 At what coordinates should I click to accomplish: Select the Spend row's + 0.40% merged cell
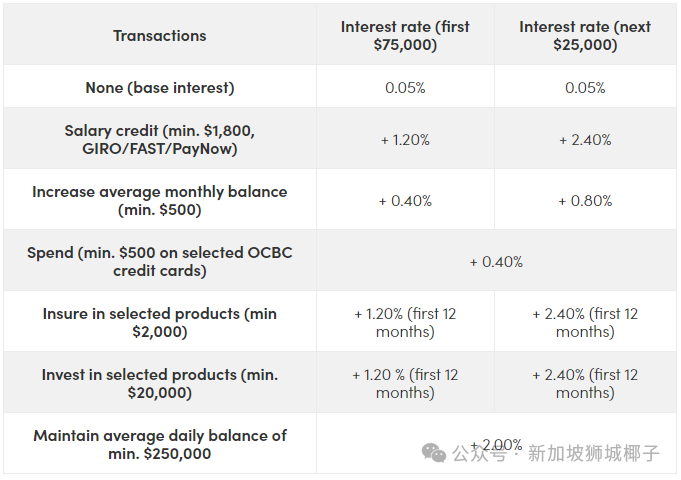pos(496,262)
